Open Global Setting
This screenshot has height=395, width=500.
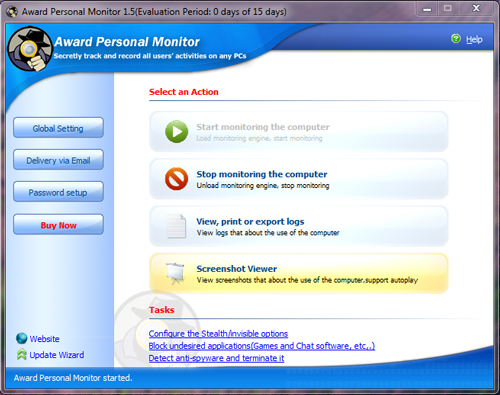[x=58, y=128]
